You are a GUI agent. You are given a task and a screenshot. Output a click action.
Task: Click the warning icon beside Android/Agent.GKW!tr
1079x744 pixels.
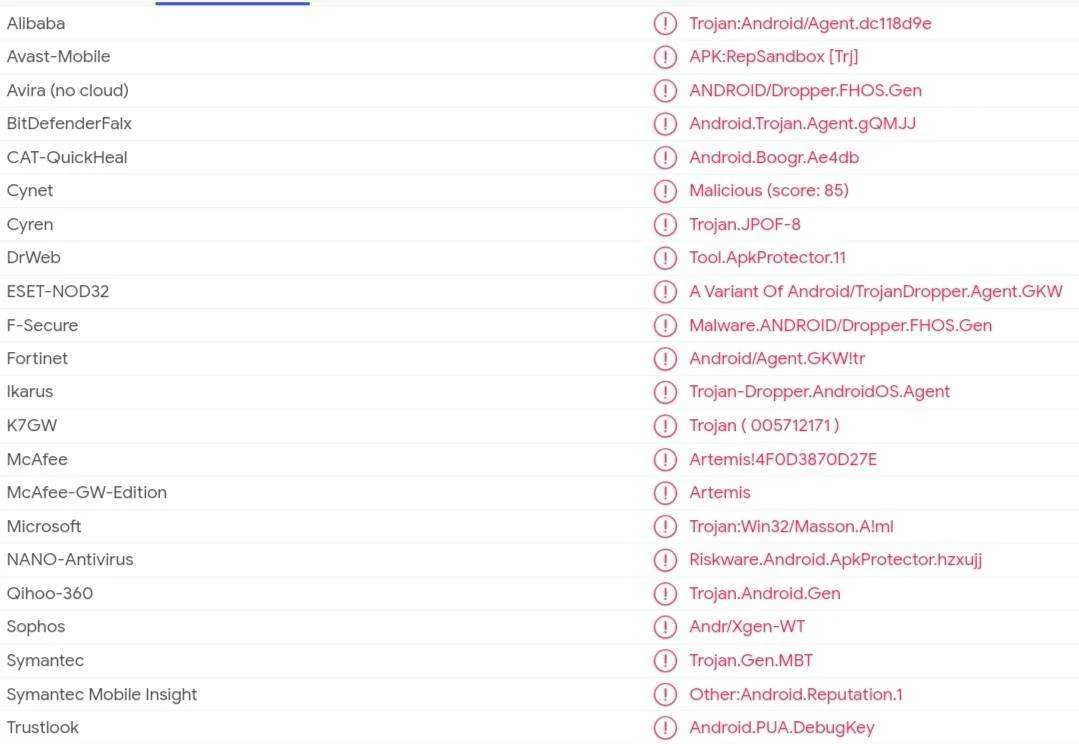coord(665,359)
